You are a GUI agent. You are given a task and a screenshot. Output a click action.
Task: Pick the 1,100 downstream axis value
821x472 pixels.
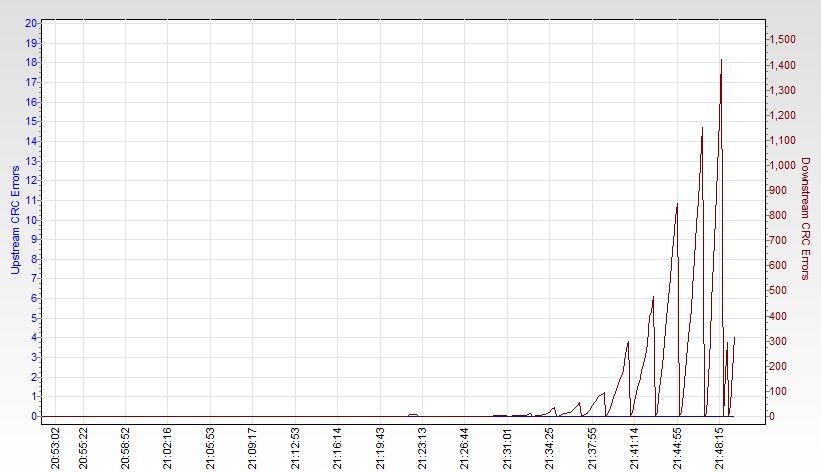782,140
